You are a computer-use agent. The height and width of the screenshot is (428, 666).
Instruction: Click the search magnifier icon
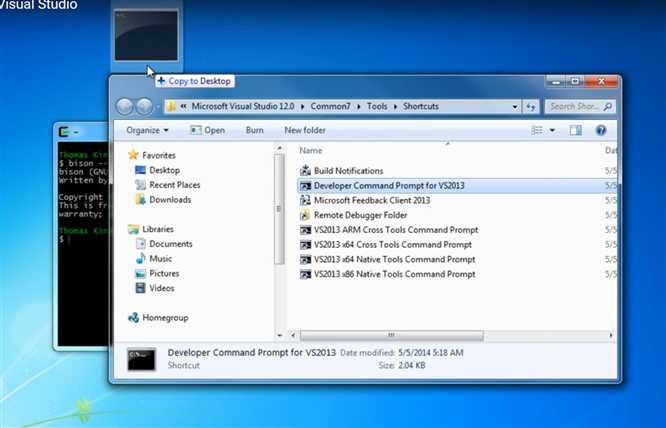pyautogui.click(x=608, y=107)
